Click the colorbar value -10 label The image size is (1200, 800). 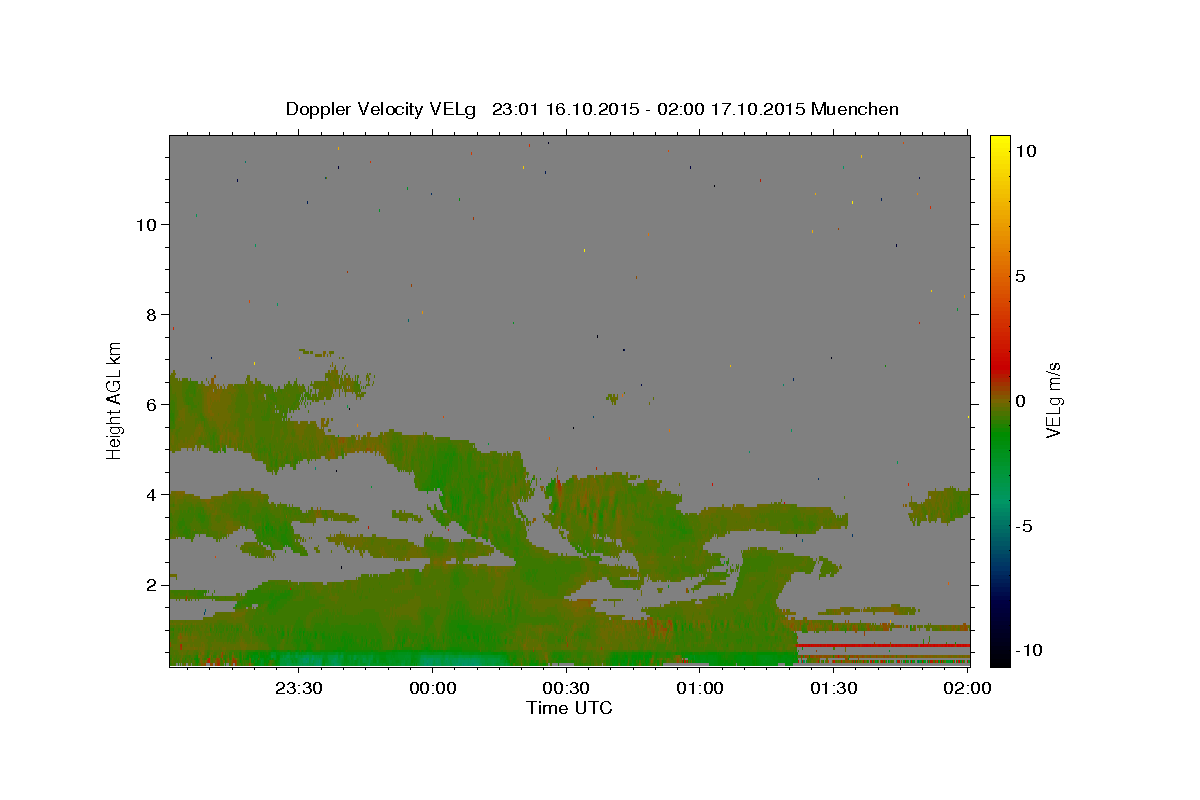click(1029, 650)
